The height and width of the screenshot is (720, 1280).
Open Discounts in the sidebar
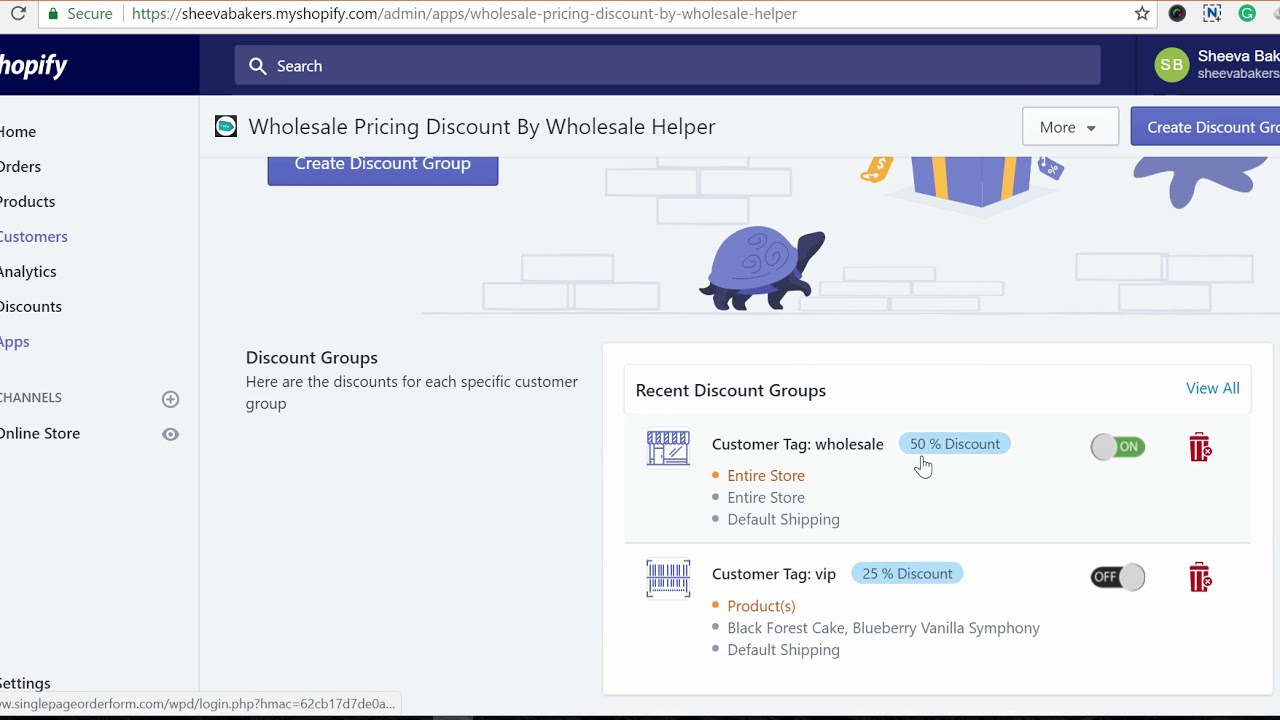tap(31, 307)
